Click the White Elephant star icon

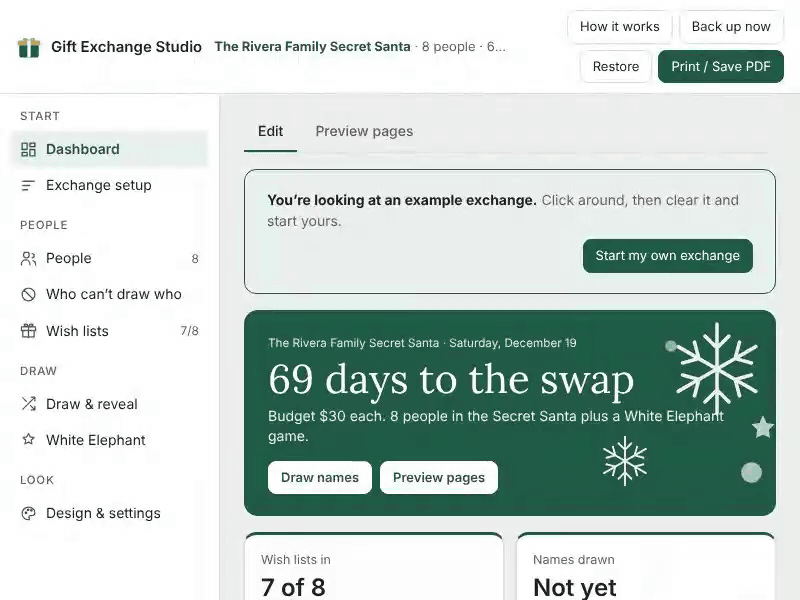(x=29, y=440)
